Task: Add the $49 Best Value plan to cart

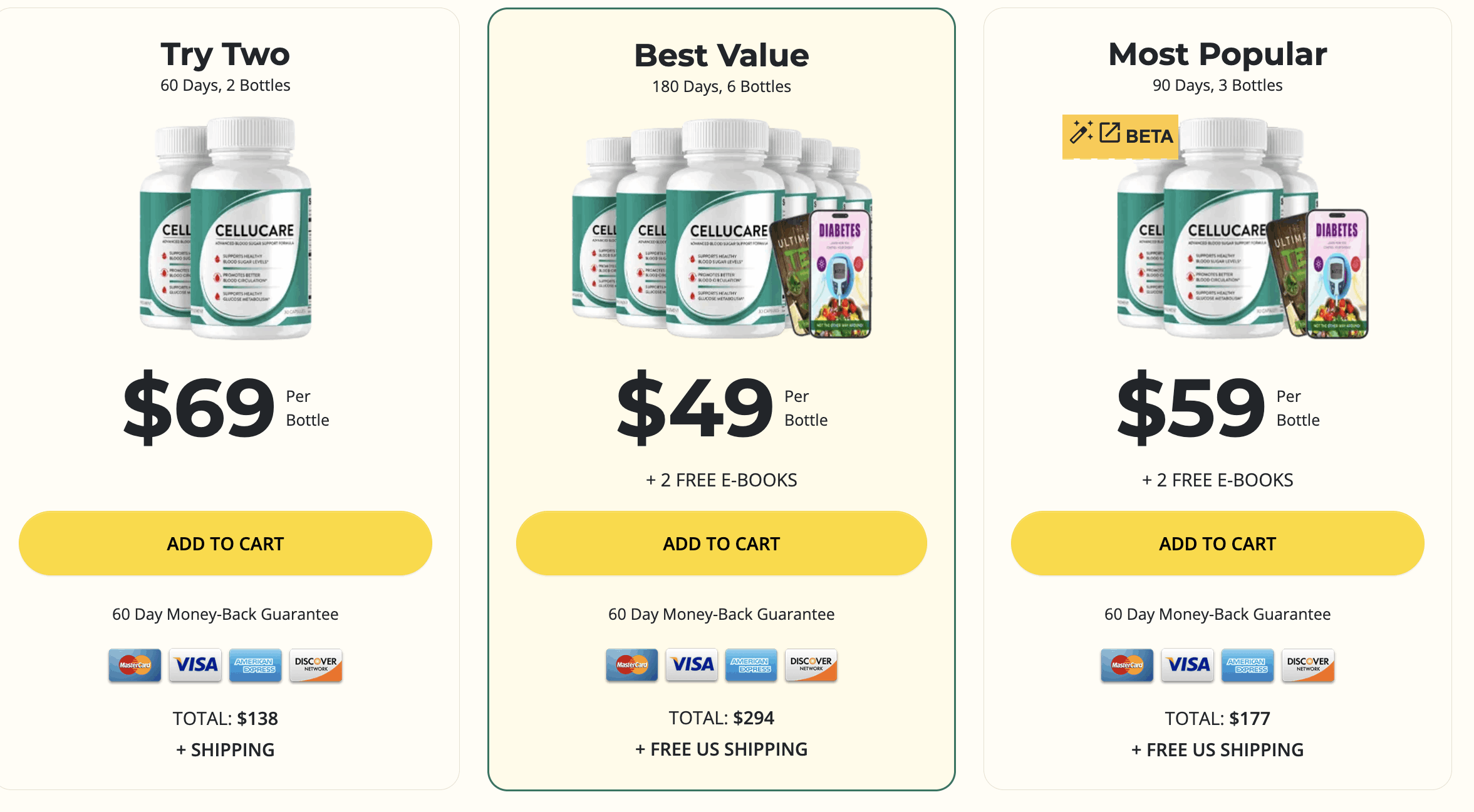Action: [x=721, y=543]
